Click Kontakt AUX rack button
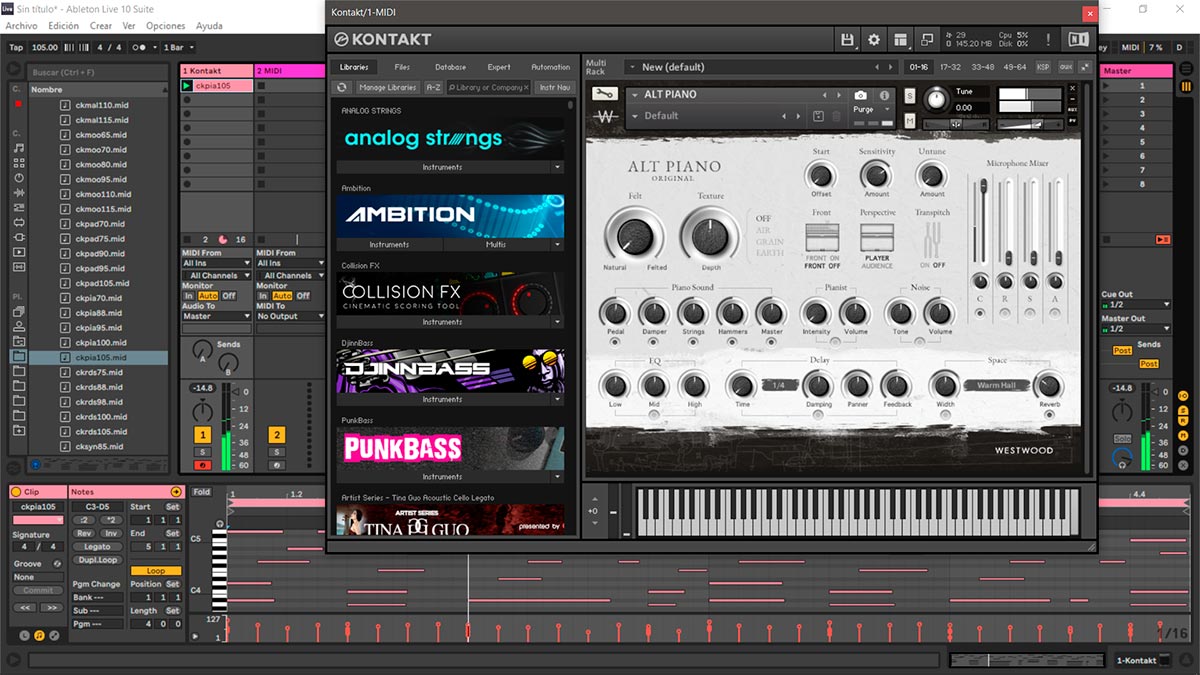1200x675 pixels. click(1064, 67)
